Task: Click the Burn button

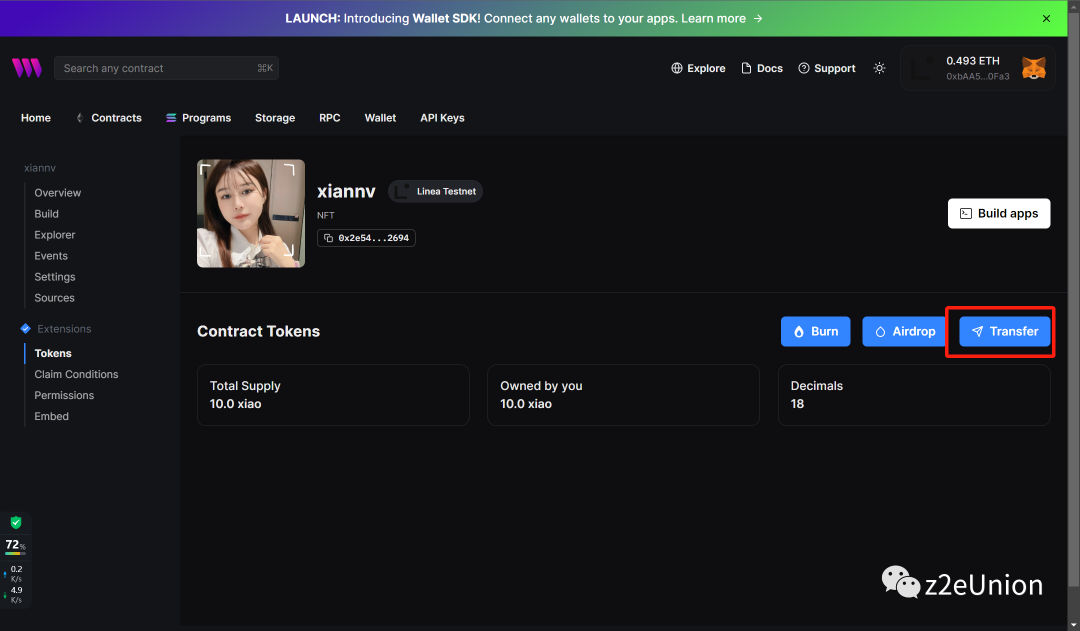Action: (815, 332)
